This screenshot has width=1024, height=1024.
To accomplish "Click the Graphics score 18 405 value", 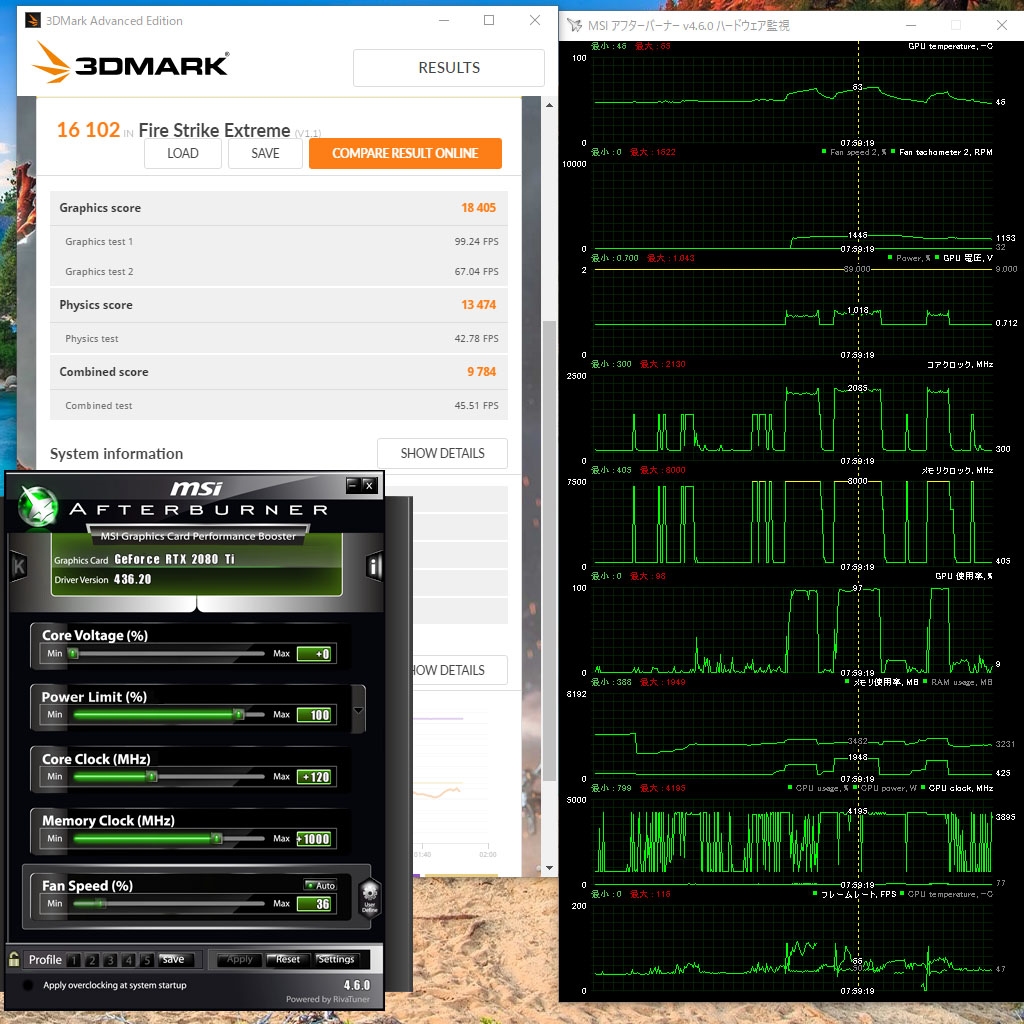I will tap(479, 208).
